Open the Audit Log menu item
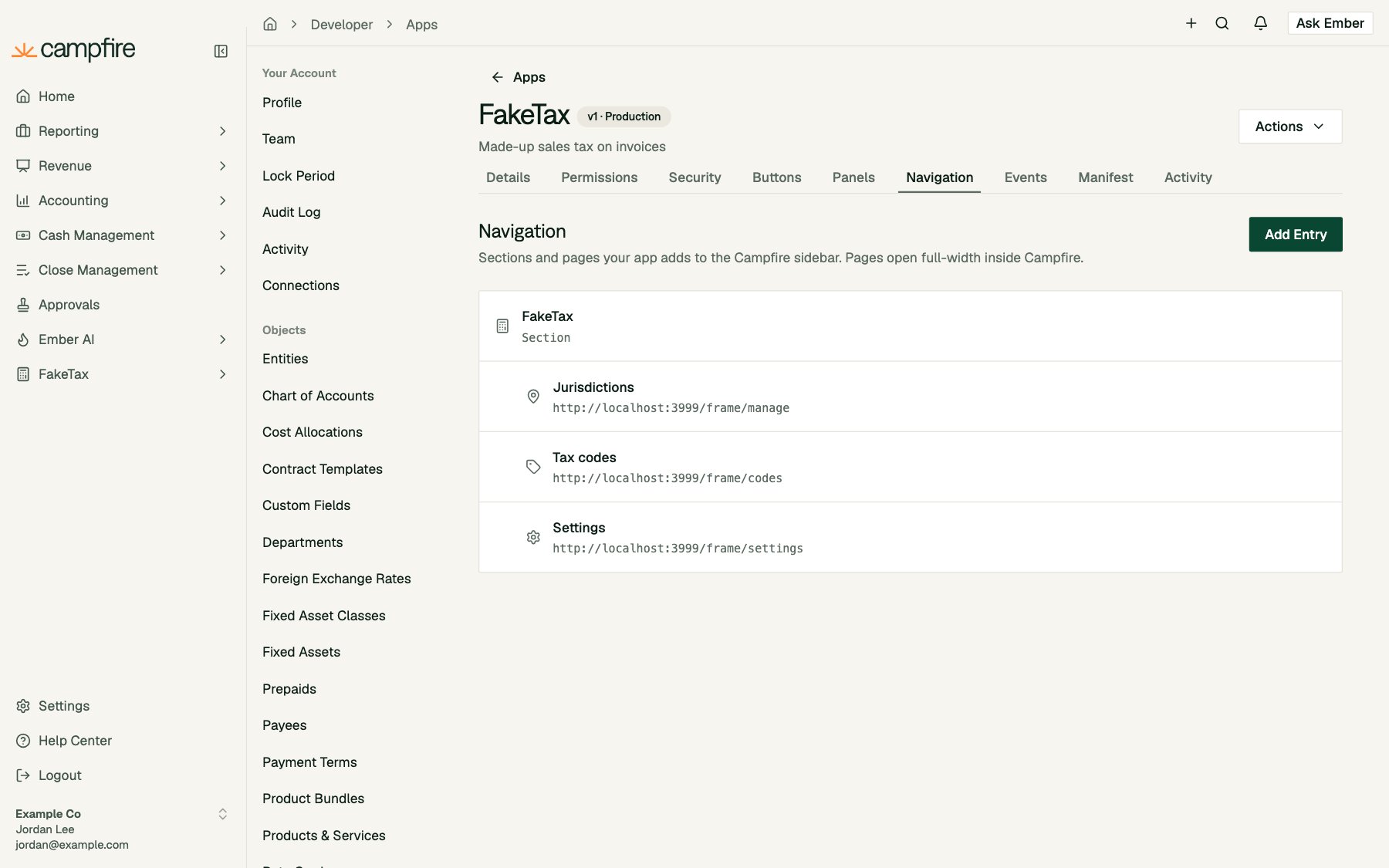The width and height of the screenshot is (1389, 868). (x=291, y=212)
